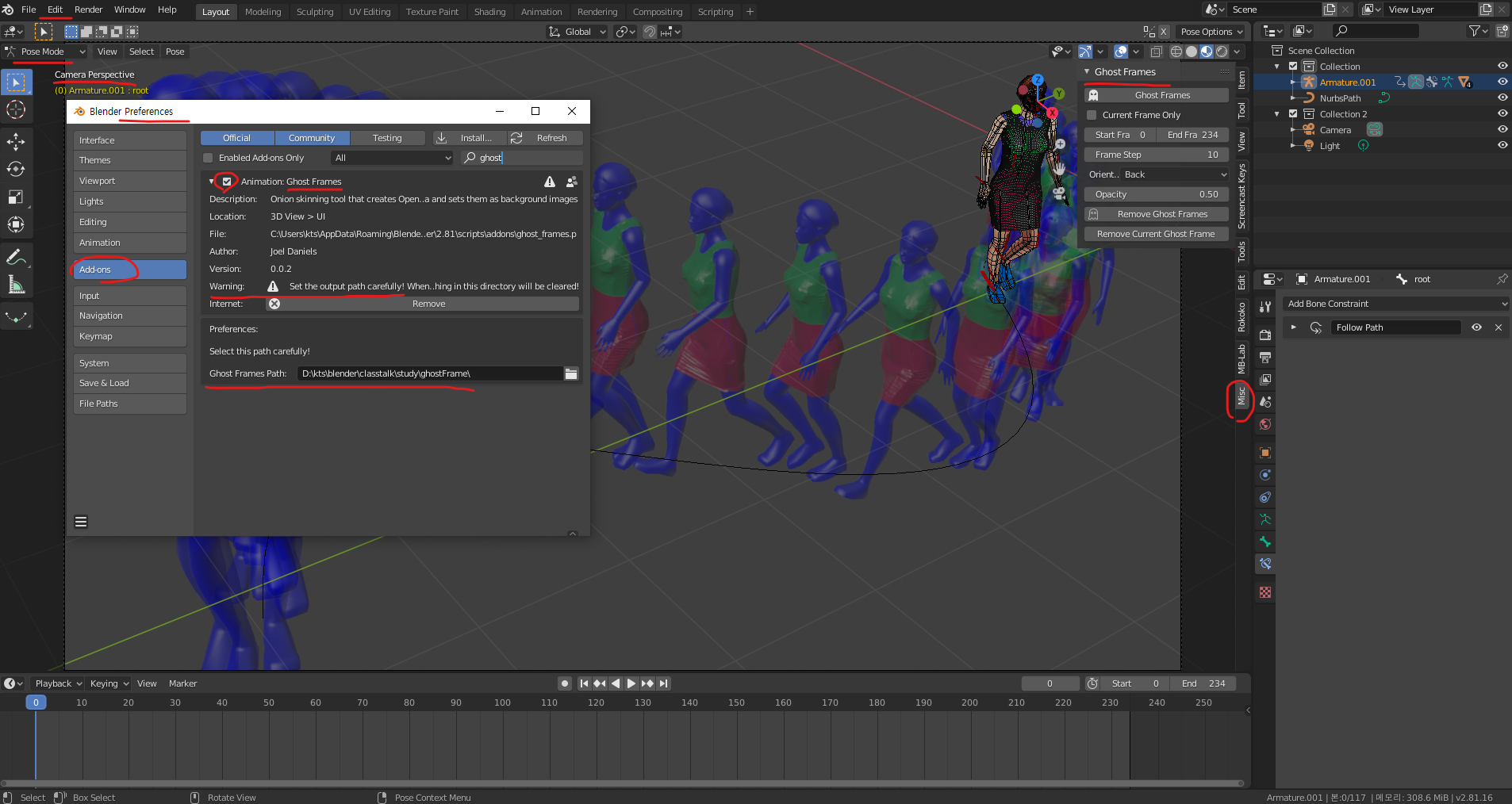Screen dimensions: 1512x804
Task: Toggle Enabled Add-ons Only checkbox
Action: click(x=208, y=158)
